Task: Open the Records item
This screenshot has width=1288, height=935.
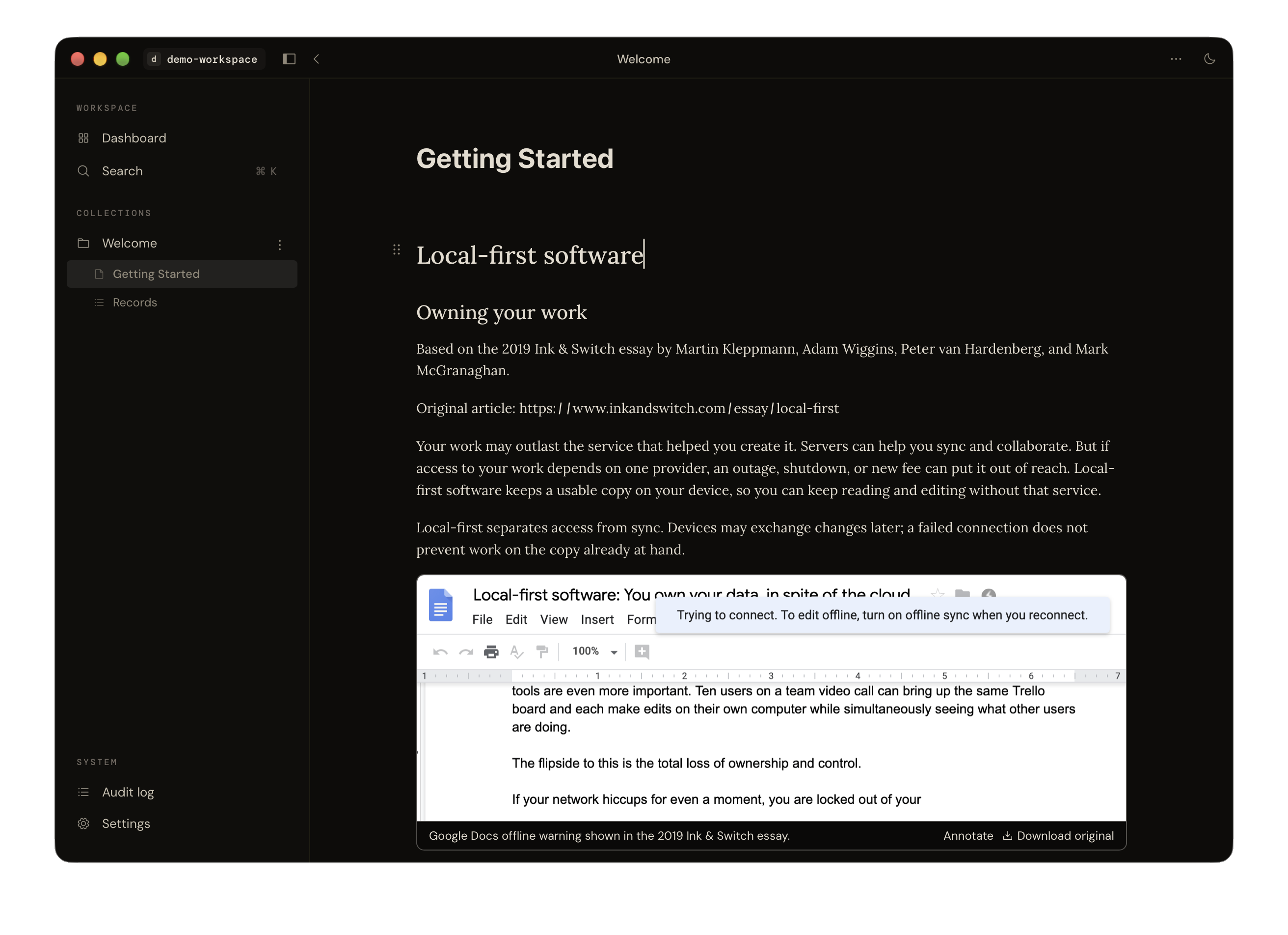Action: pos(182,302)
